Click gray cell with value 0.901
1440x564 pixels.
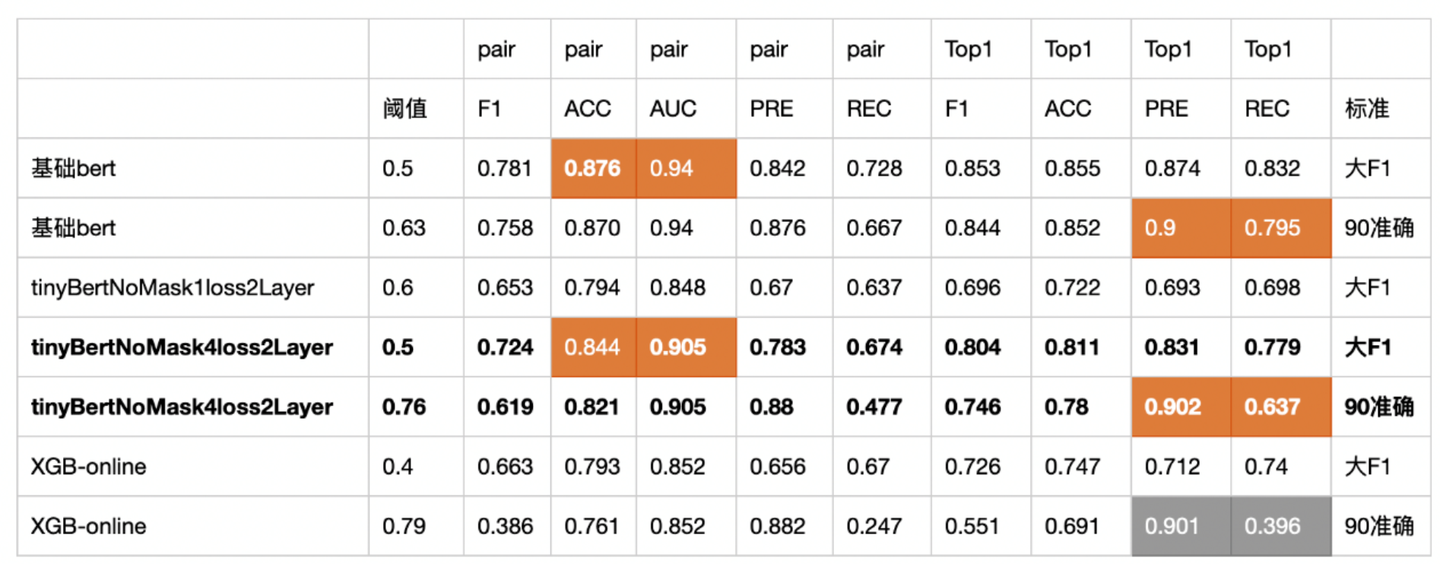1181,526
